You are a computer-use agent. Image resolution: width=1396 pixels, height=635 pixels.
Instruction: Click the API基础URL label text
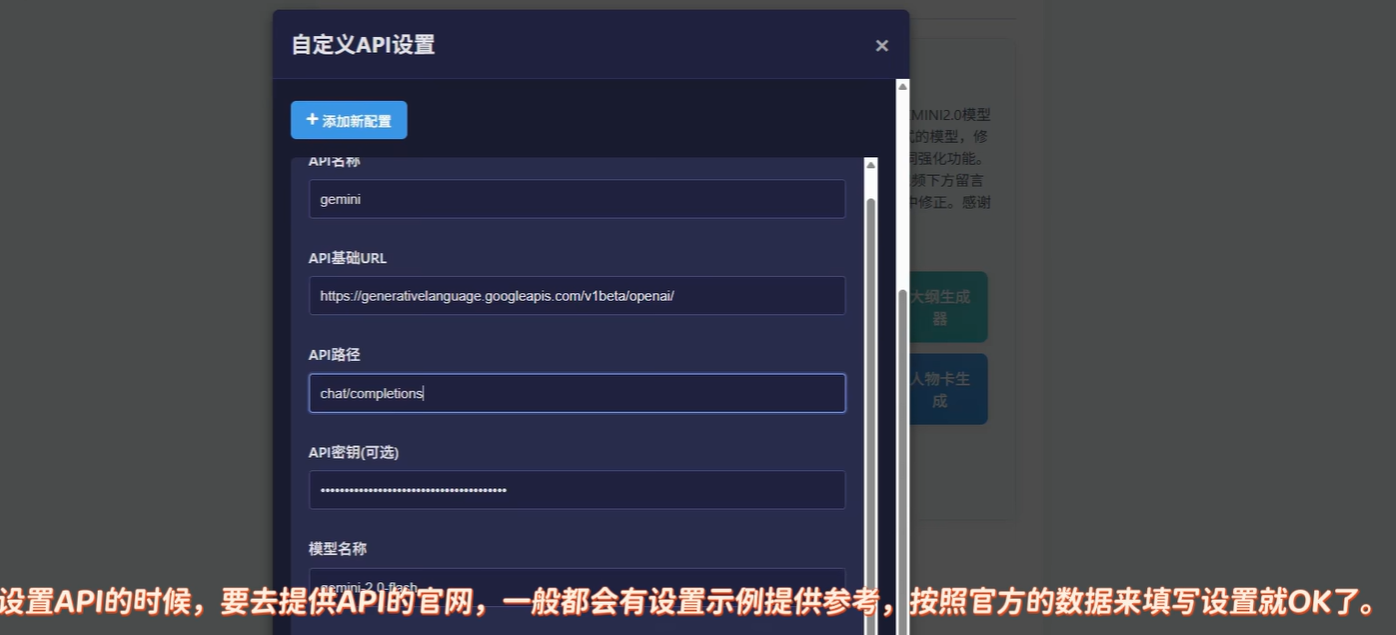tap(347, 258)
